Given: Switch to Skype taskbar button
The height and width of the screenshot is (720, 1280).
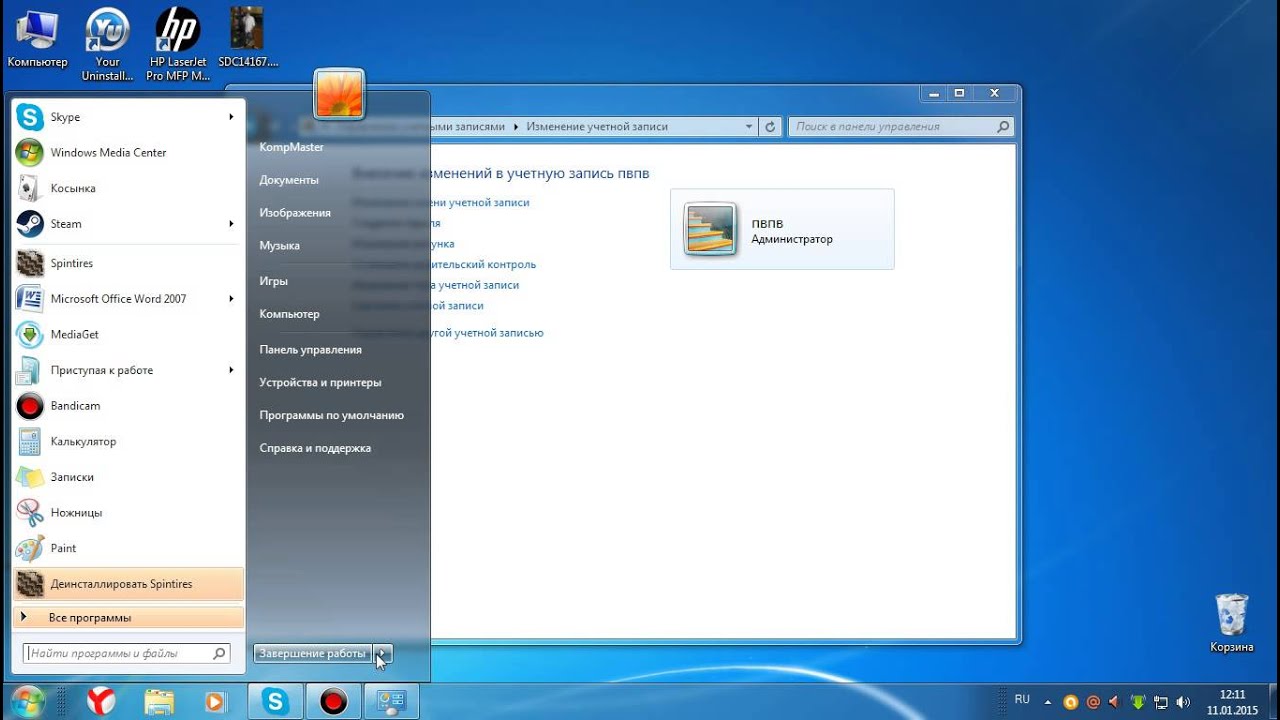Looking at the screenshot, I should [x=275, y=700].
